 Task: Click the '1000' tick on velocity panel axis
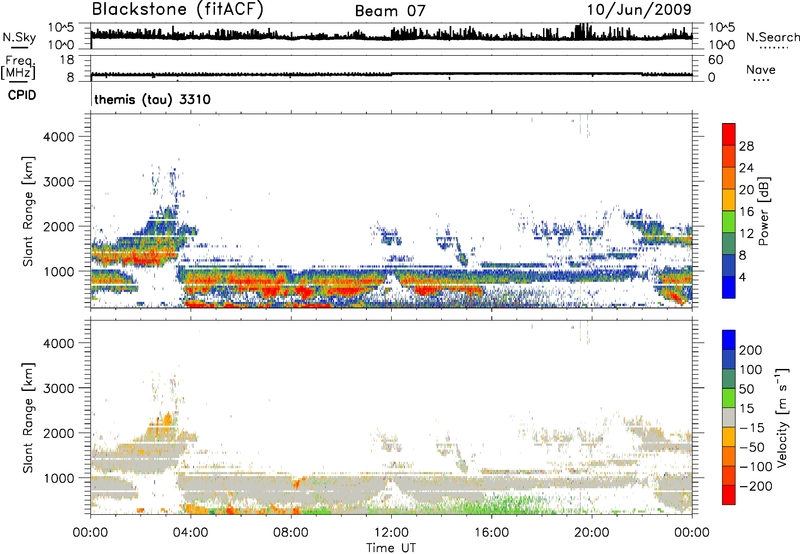tap(59, 478)
